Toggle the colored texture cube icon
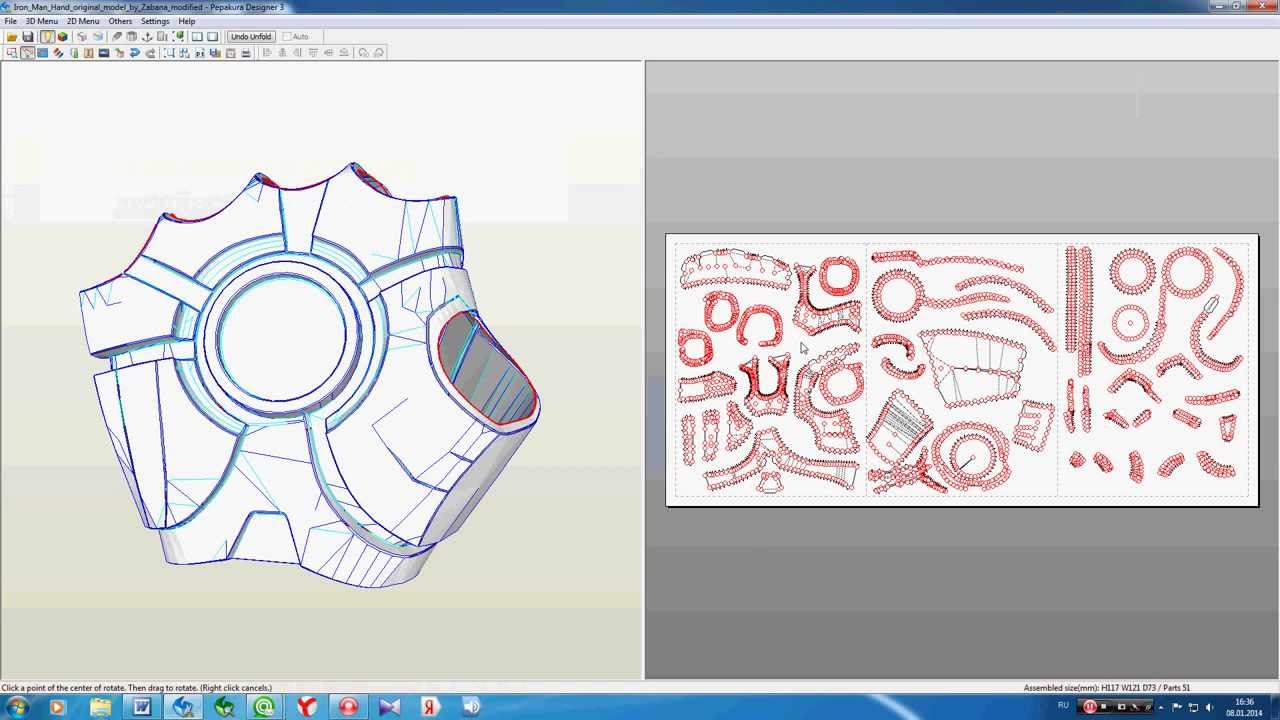Image resolution: width=1280 pixels, height=720 pixels. point(62,37)
